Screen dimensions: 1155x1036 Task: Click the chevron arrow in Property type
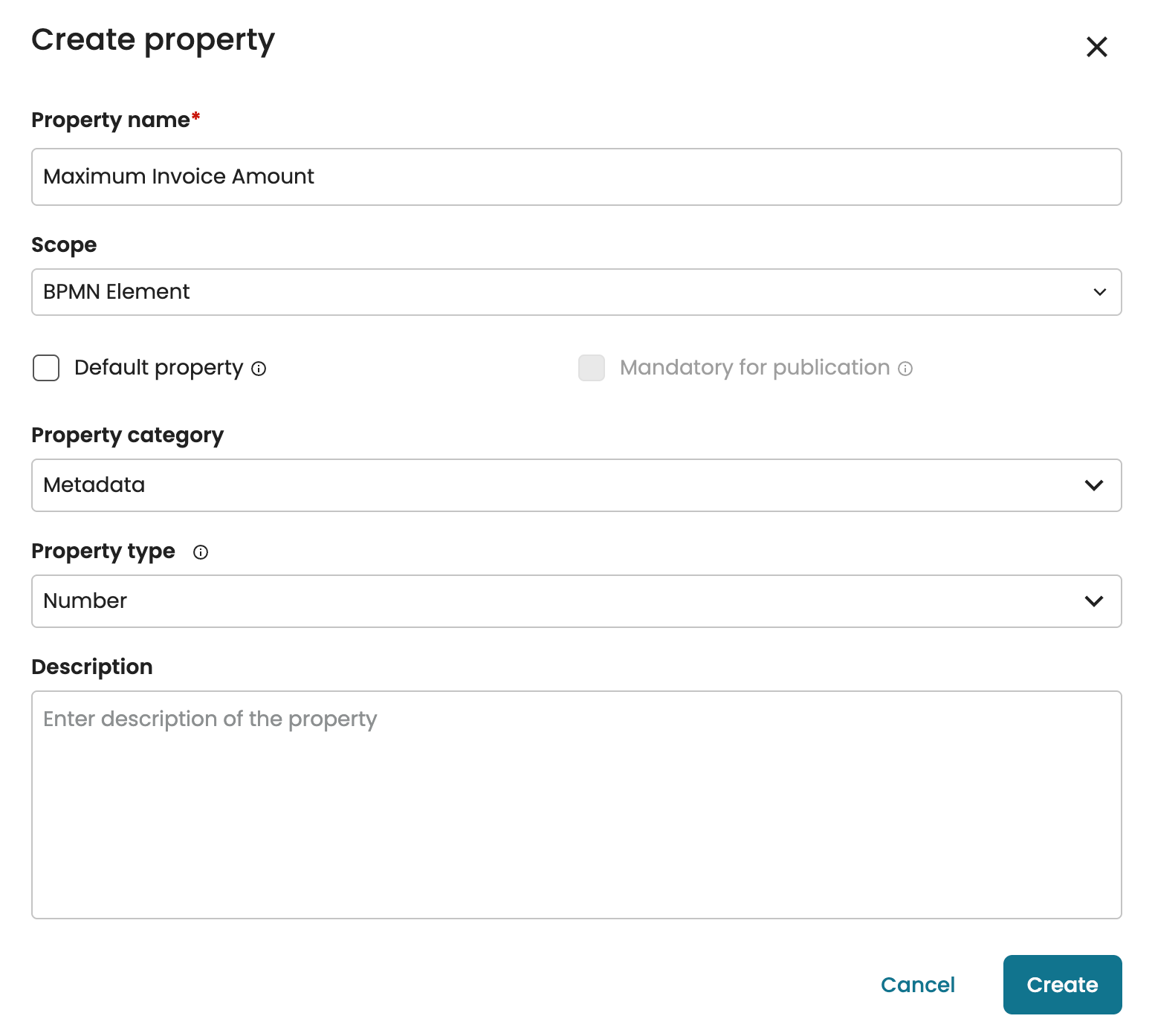pos(1094,601)
